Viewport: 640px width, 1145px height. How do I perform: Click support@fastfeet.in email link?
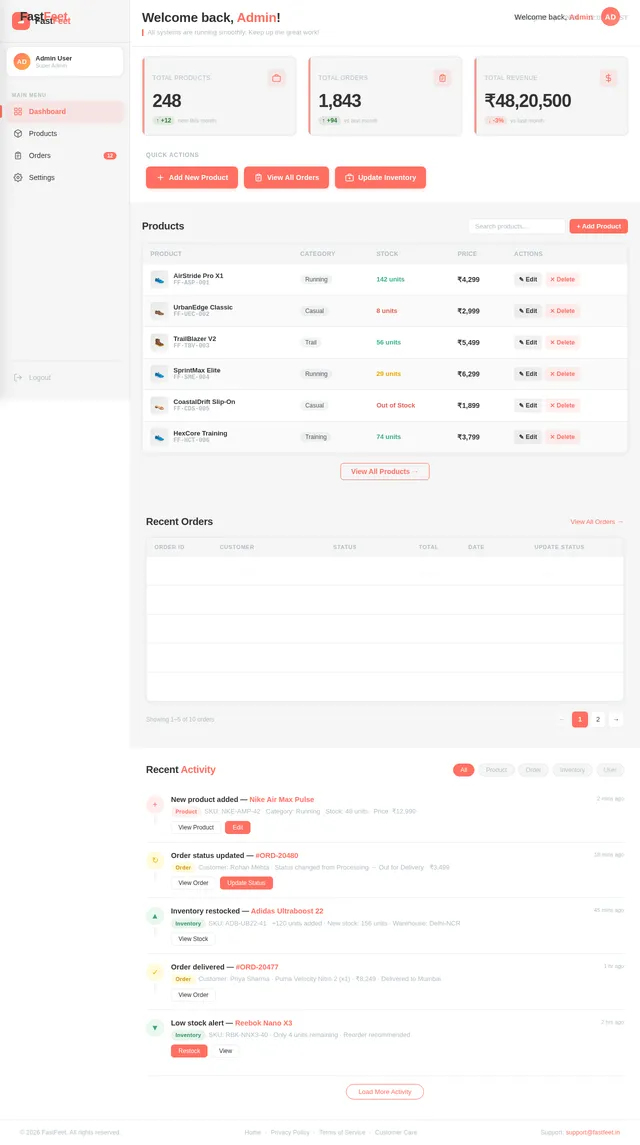[x=593, y=1133]
